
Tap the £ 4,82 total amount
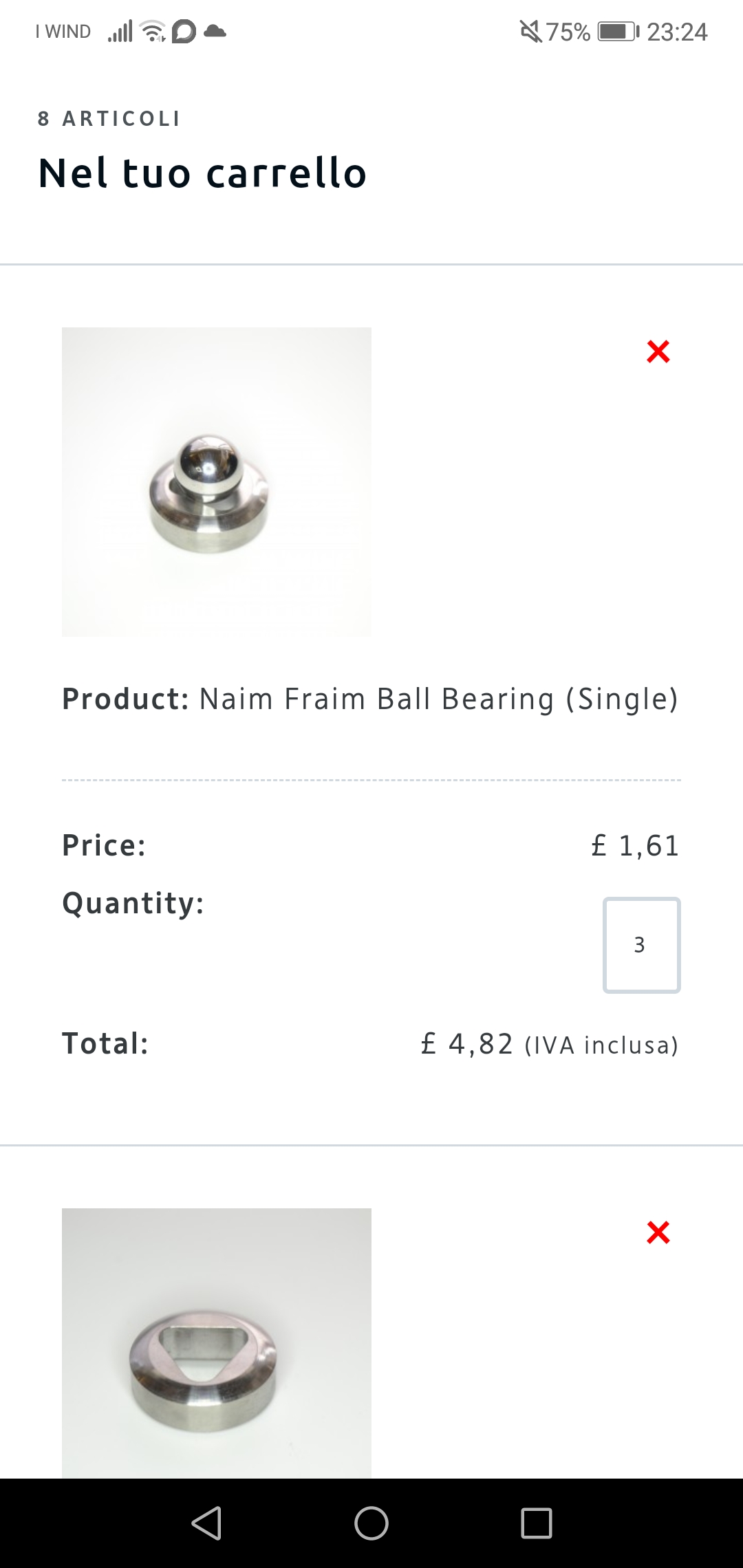467,1044
